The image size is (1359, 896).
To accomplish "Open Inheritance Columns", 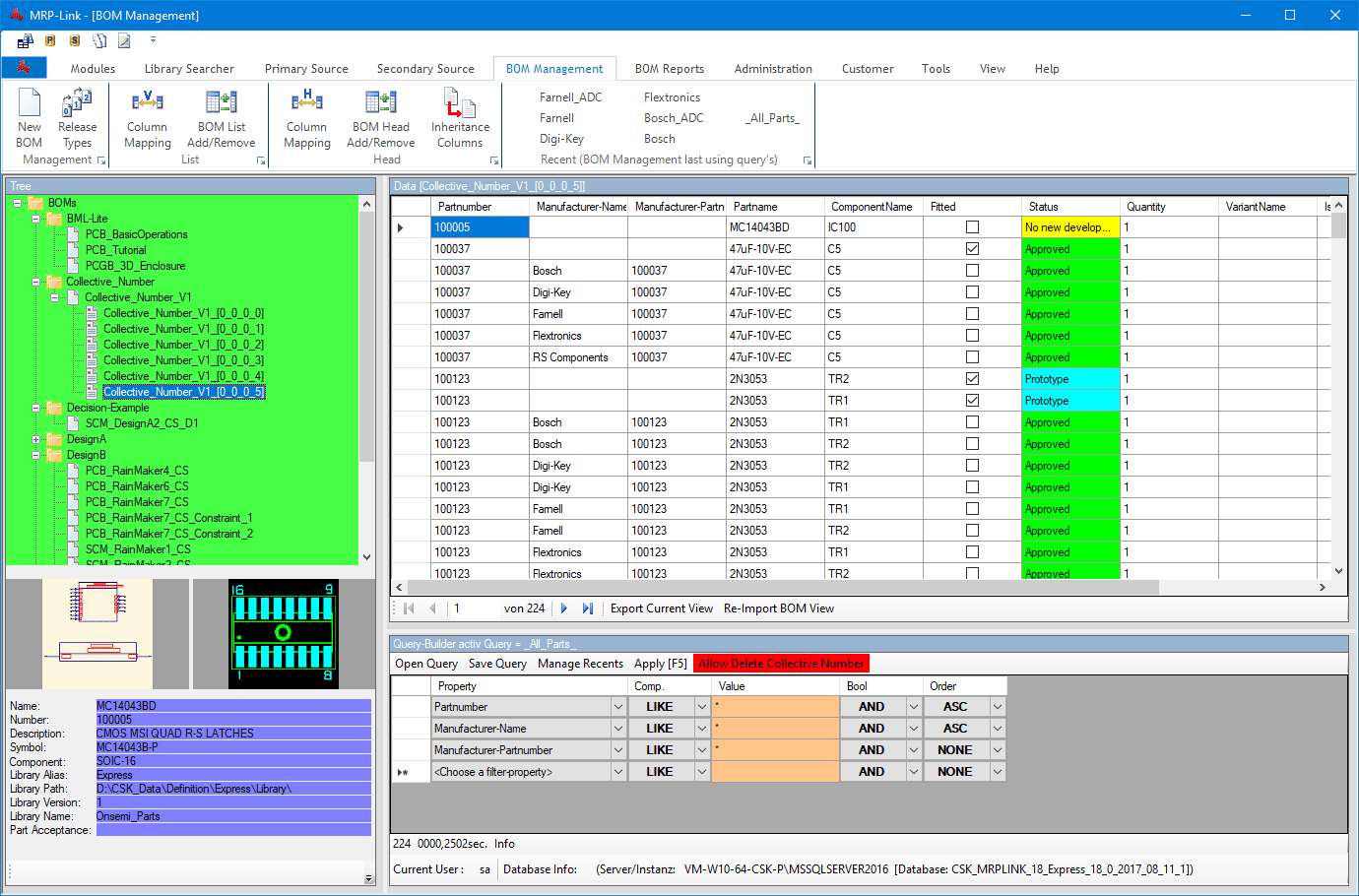I will click(460, 118).
